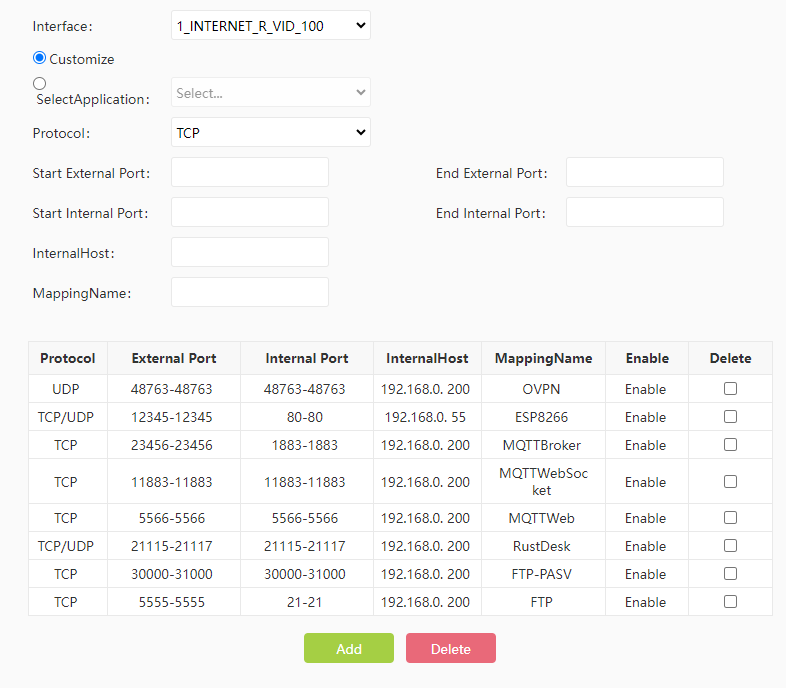
Task: Open the SelectApplication dropdown
Action: point(271,92)
